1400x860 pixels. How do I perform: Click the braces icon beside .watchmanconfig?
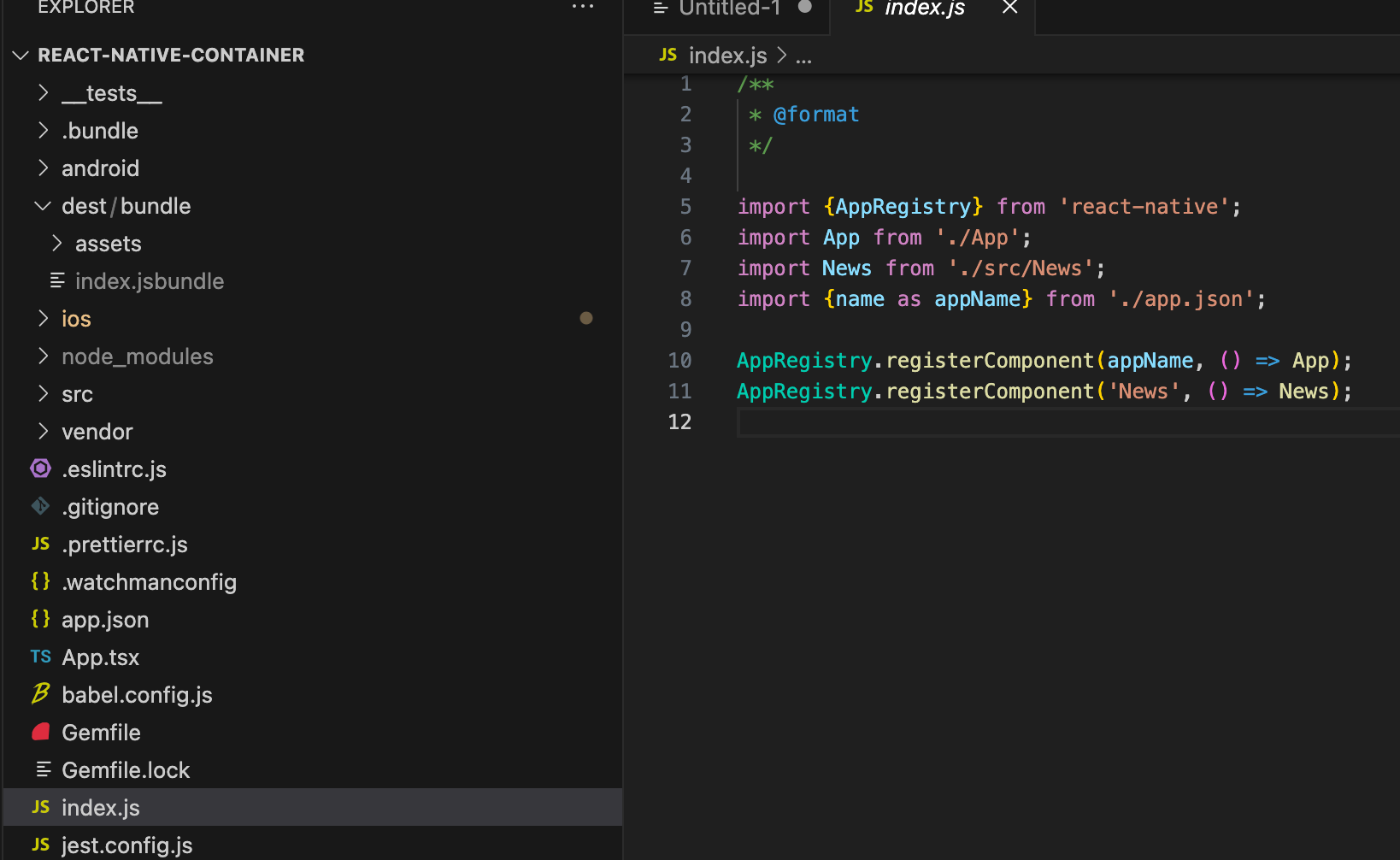pyautogui.click(x=40, y=581)
